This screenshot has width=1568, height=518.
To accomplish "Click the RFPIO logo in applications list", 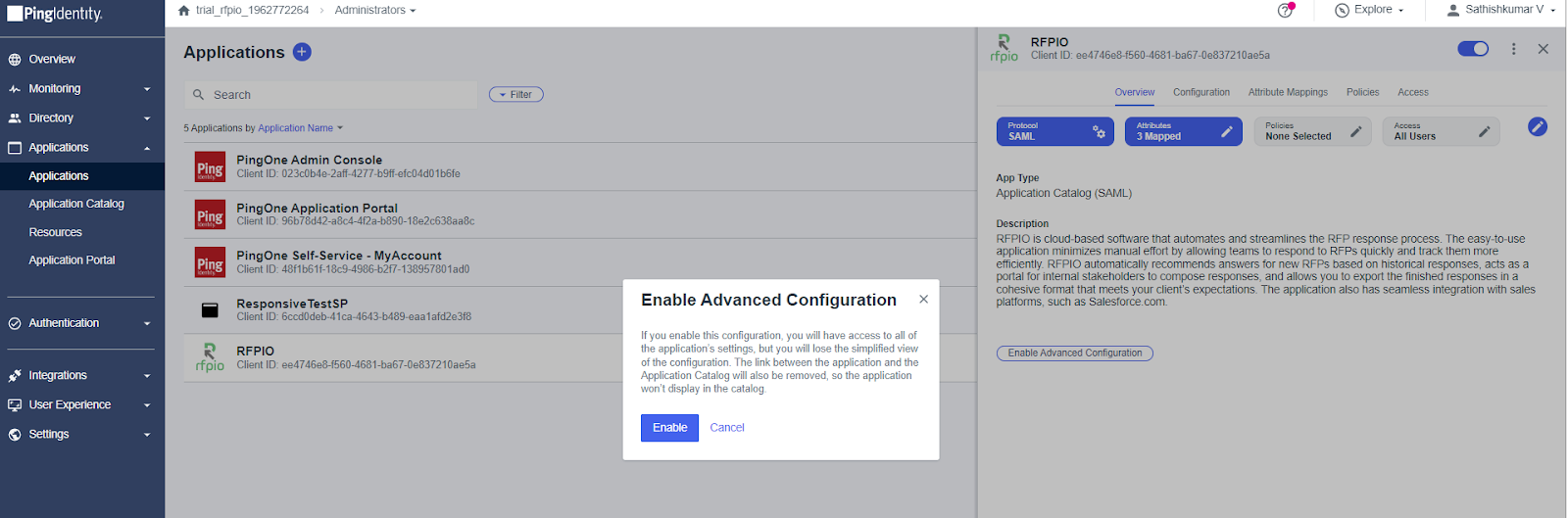I will (x=210, y=357).
